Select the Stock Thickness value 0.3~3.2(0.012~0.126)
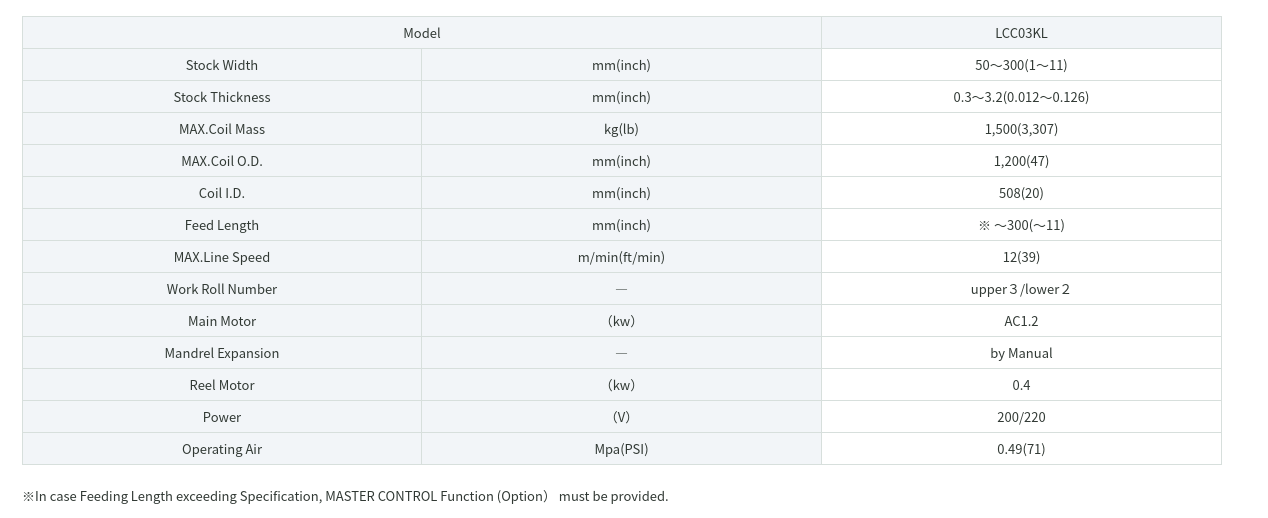This screenshot has height=518, width=1268. (x=1021, y=97)
